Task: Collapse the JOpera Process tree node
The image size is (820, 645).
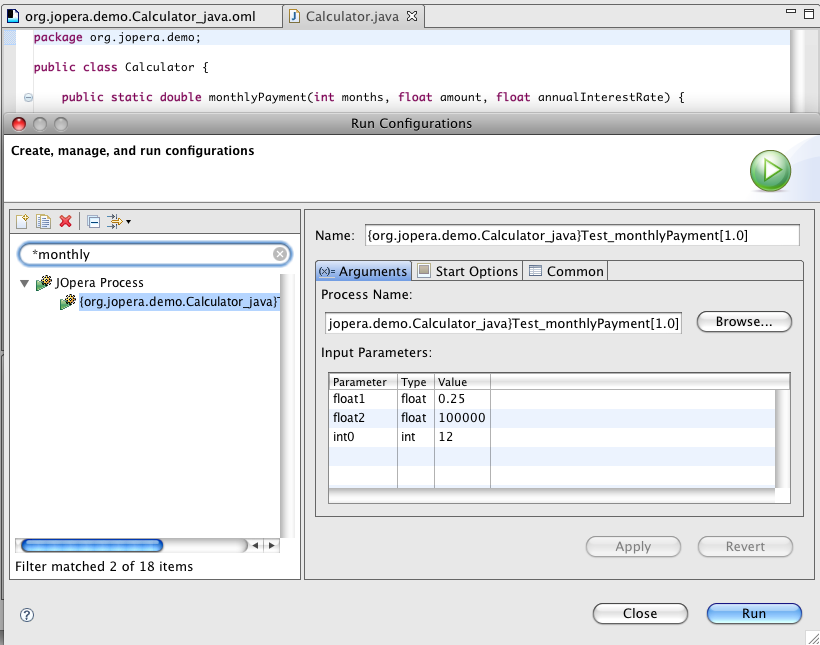Action: 24,283
